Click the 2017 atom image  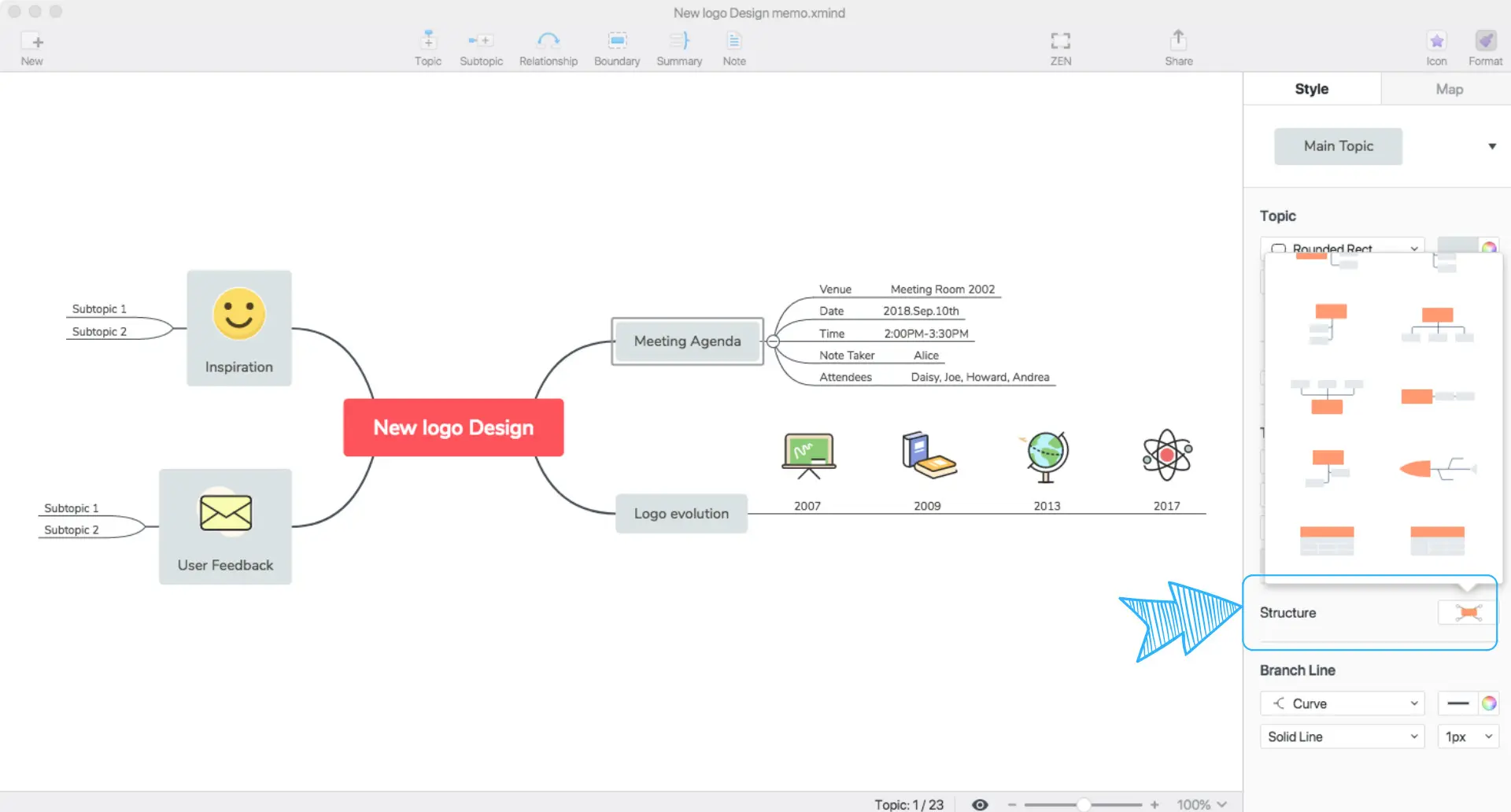point(1167,455)
